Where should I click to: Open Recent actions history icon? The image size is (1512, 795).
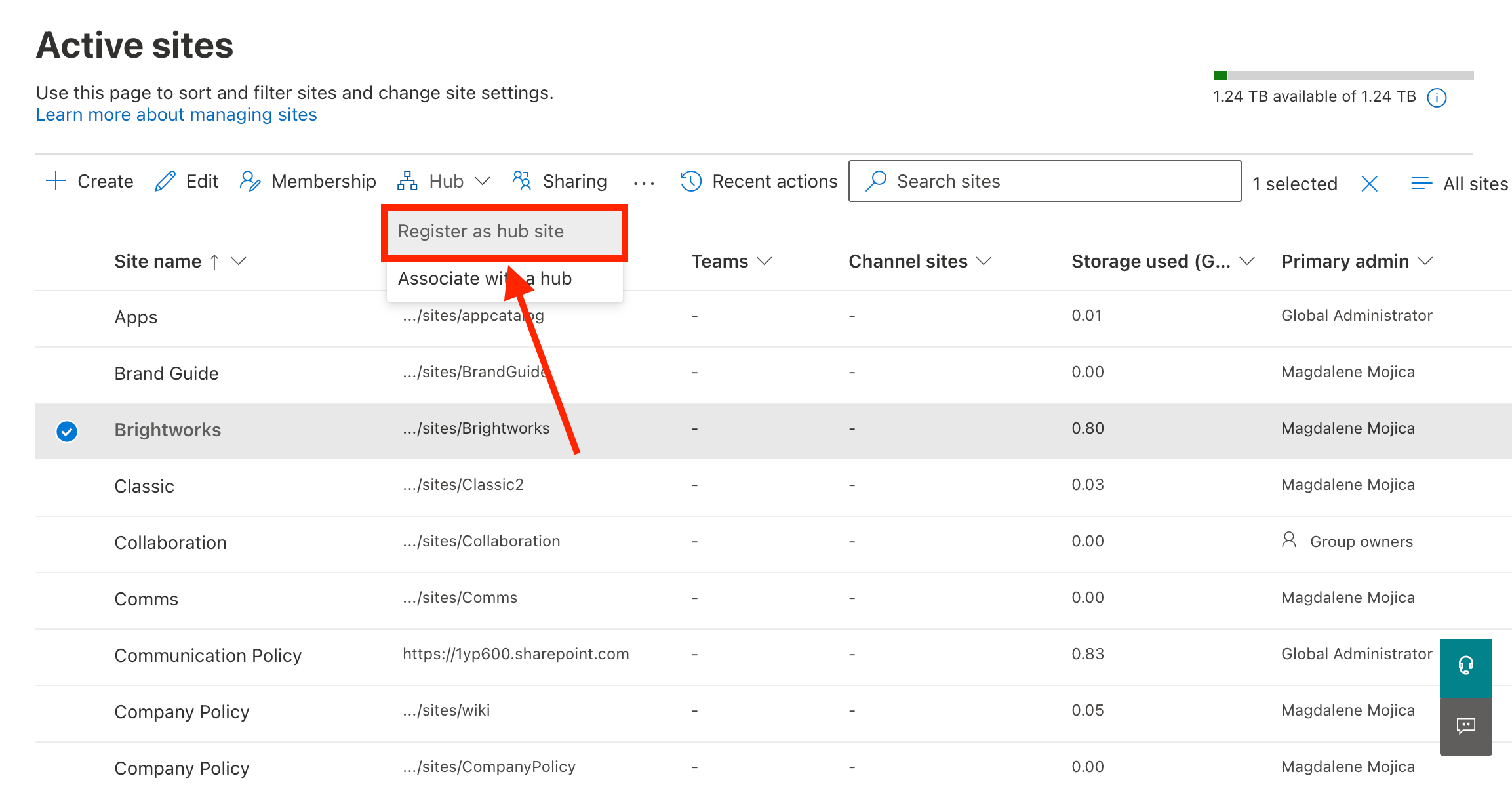(x=691, y=181)
